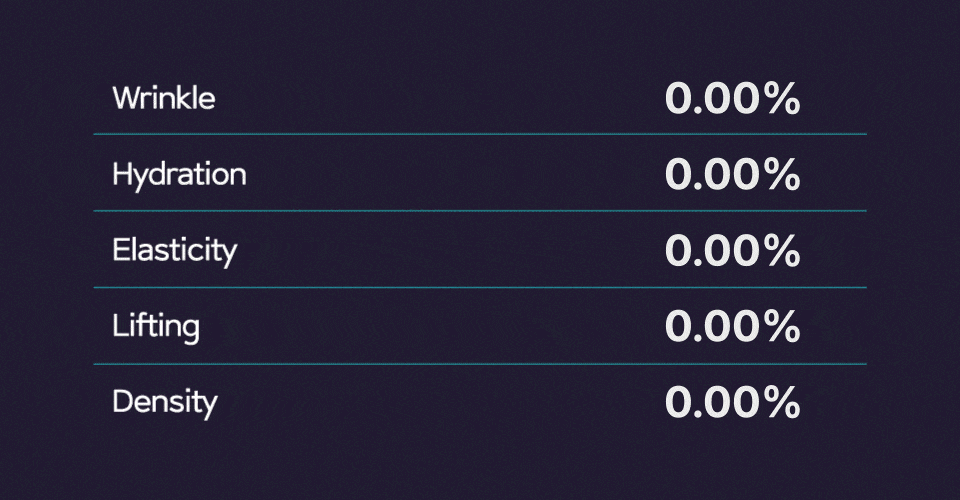This screenshot has width=960, height=500.
Task: Click the divider line below Hydration
Action: click(x=480, y=211)
